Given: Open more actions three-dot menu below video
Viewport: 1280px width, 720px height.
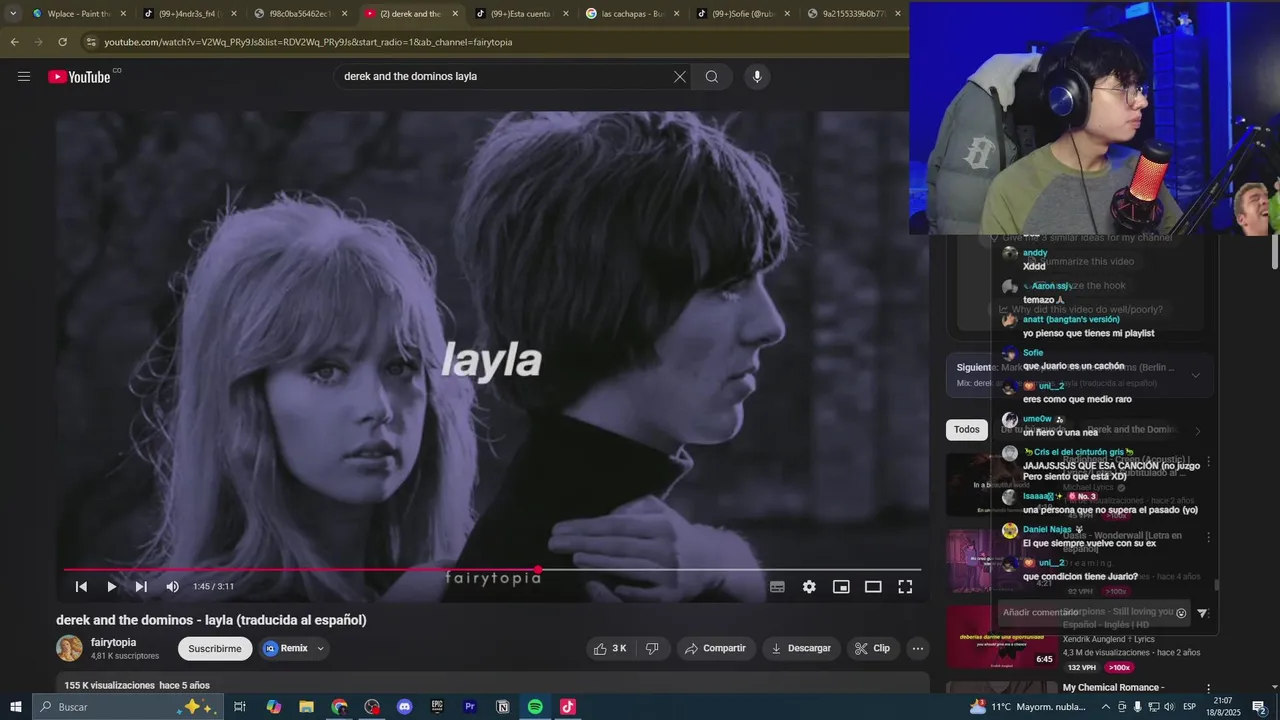Looking at the screenshot, I should 917,648.
